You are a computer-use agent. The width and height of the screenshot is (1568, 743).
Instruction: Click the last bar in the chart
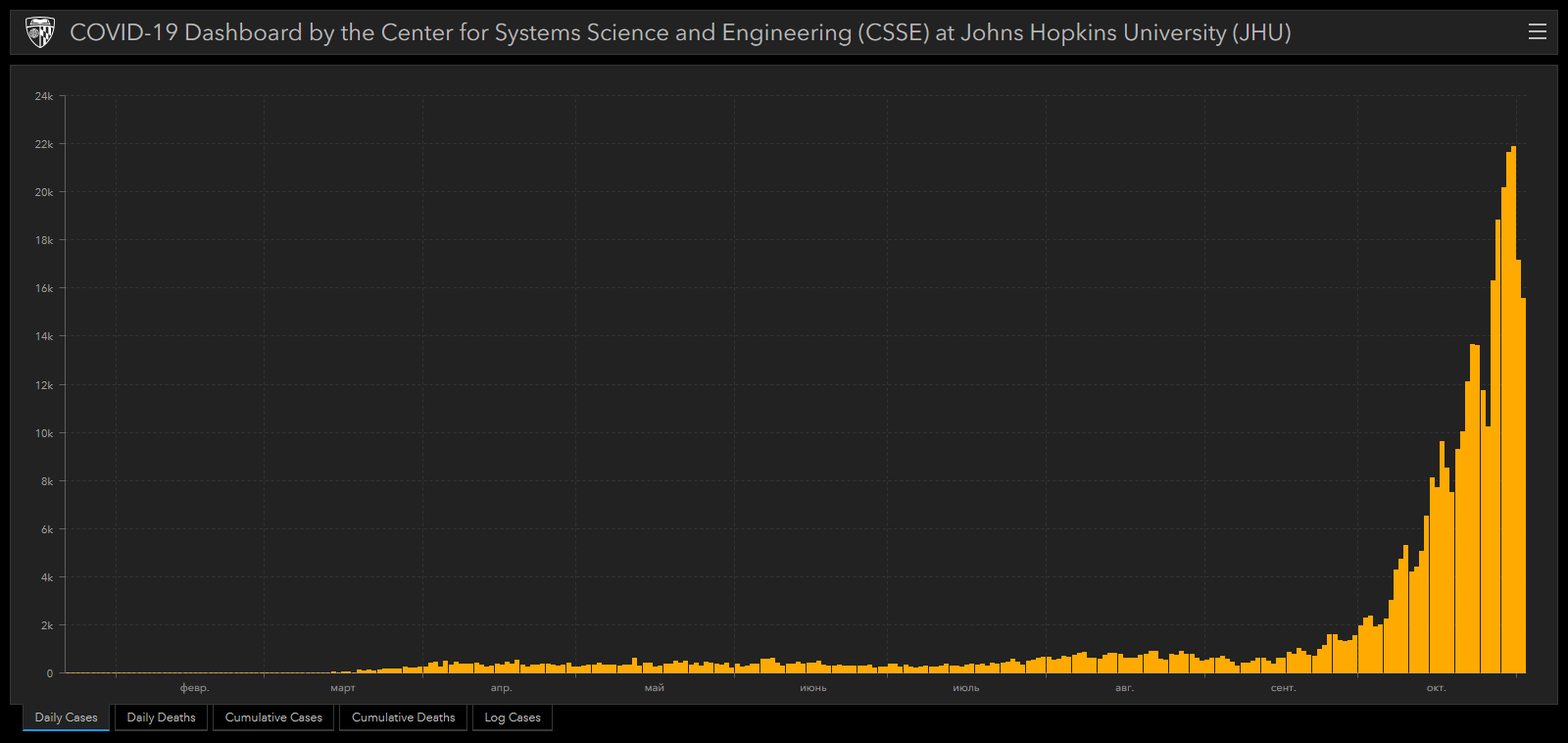(1524, 485)
